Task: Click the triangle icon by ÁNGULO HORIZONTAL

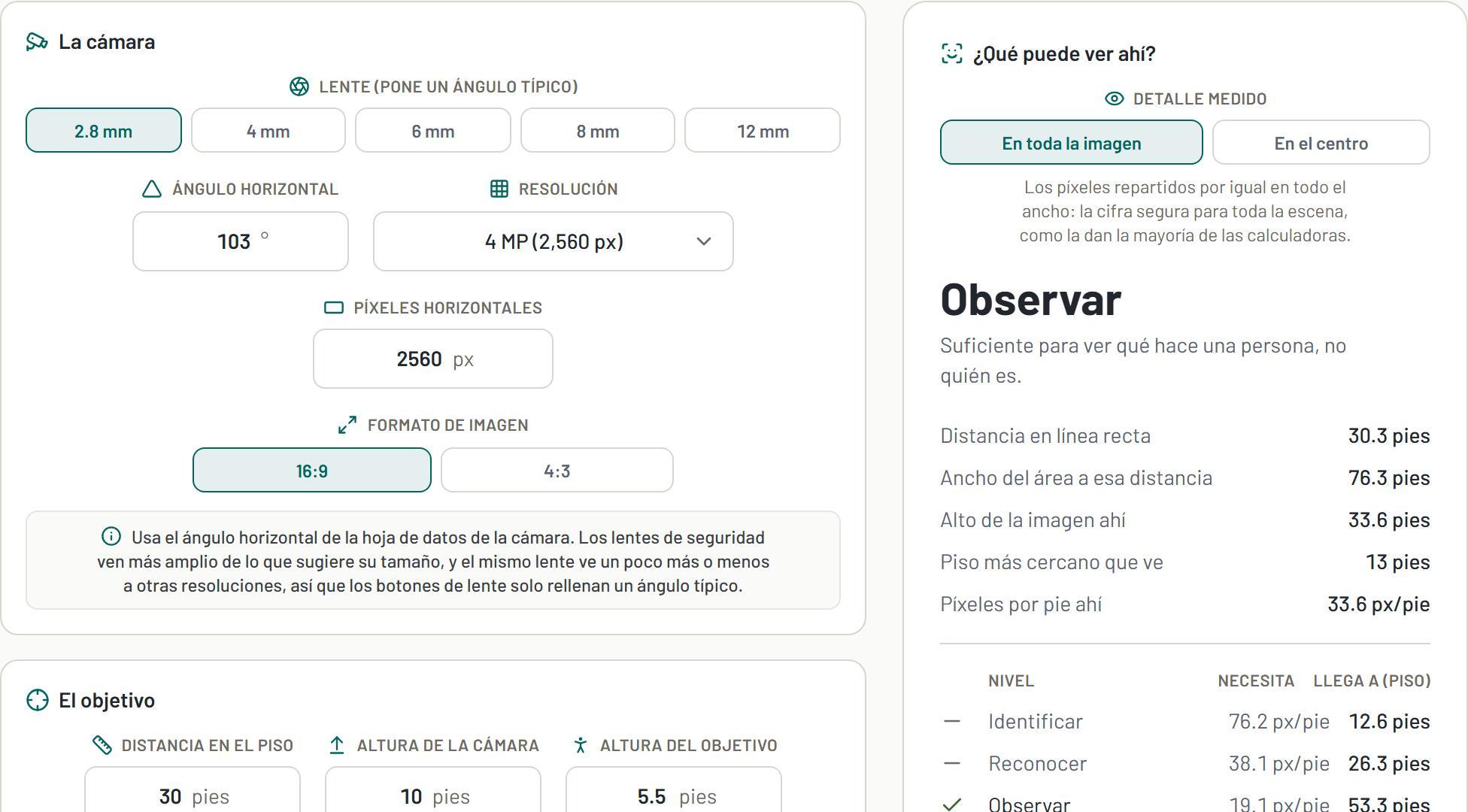Action: (152, 189)
